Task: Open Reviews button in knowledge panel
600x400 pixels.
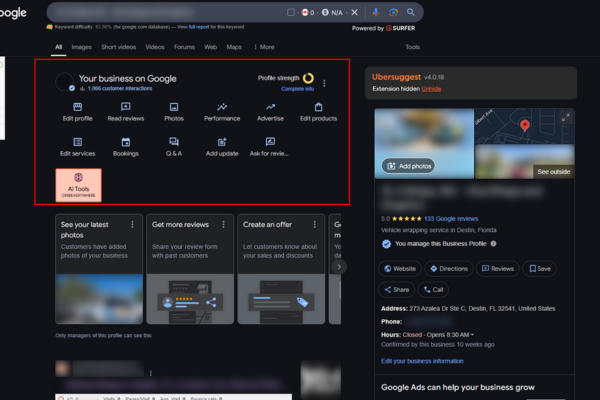Action: coord(497,269)
